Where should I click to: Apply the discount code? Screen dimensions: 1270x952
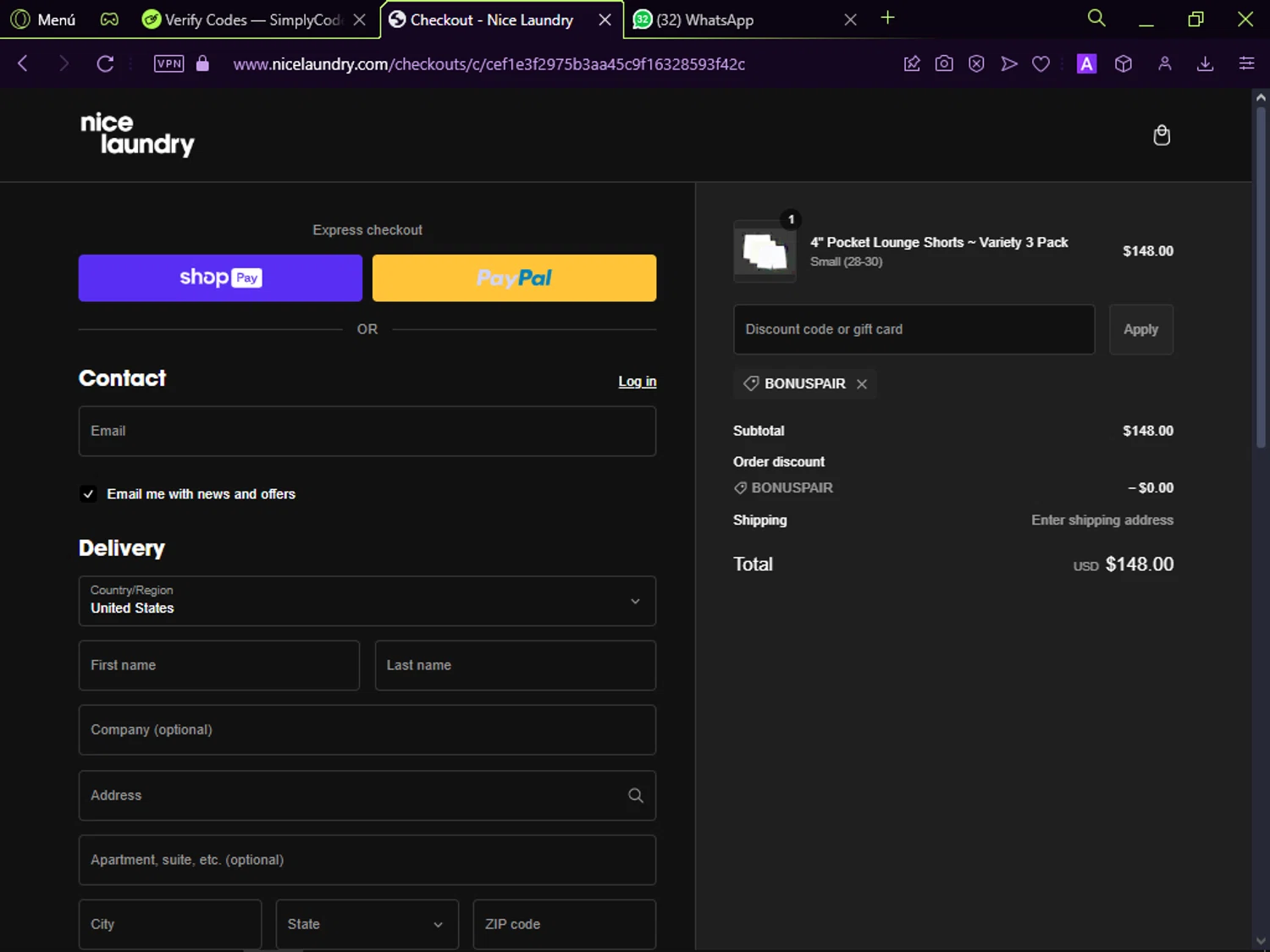tap(1141, 329)
